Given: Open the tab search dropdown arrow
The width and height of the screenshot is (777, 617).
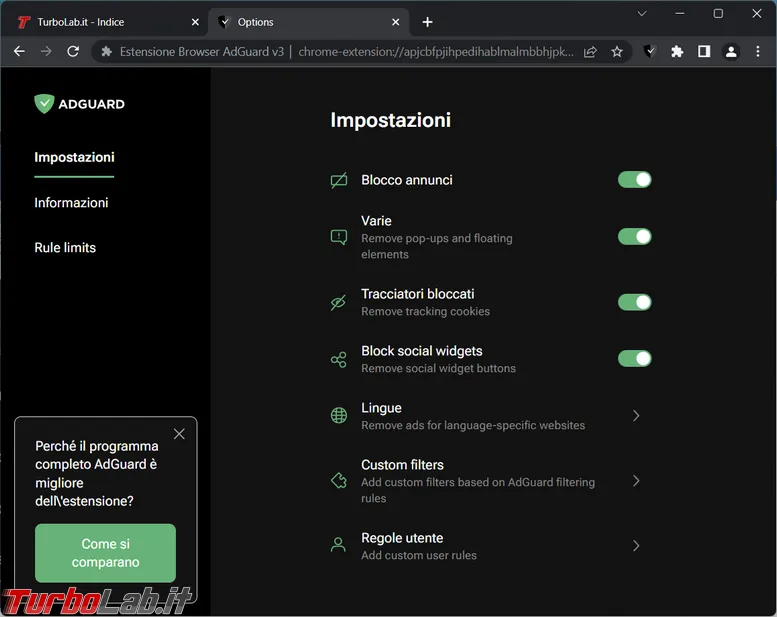Looking at the screenshot, I should point(642,13).
